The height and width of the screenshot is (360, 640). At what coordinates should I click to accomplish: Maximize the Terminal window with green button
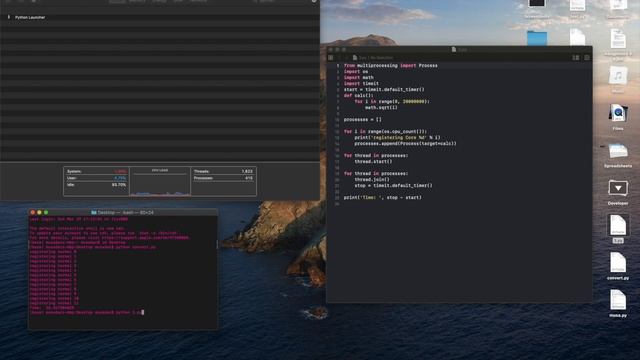[x=46, y=212]
